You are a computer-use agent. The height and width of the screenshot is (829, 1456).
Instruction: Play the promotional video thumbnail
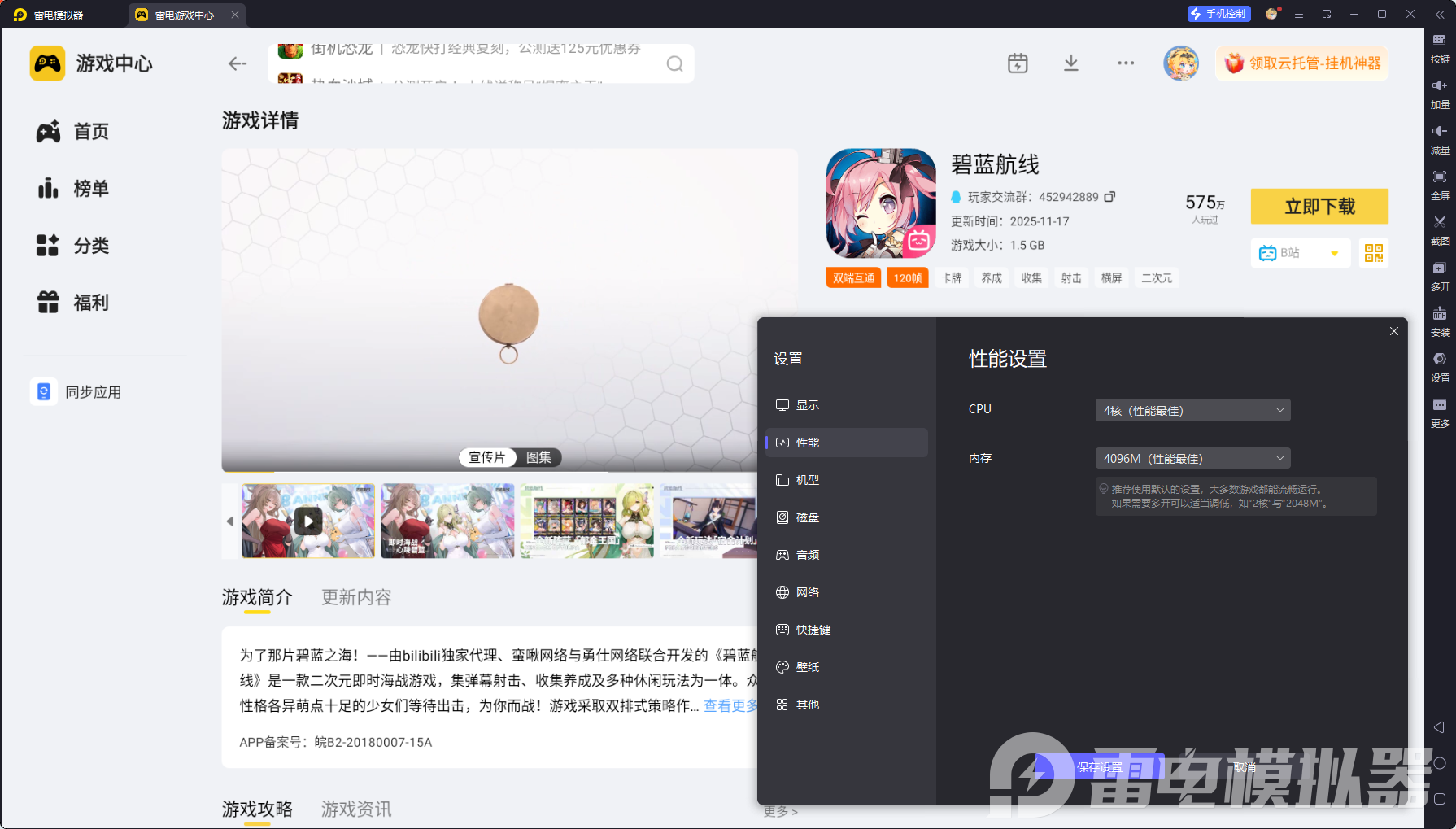tap(308, 521)
